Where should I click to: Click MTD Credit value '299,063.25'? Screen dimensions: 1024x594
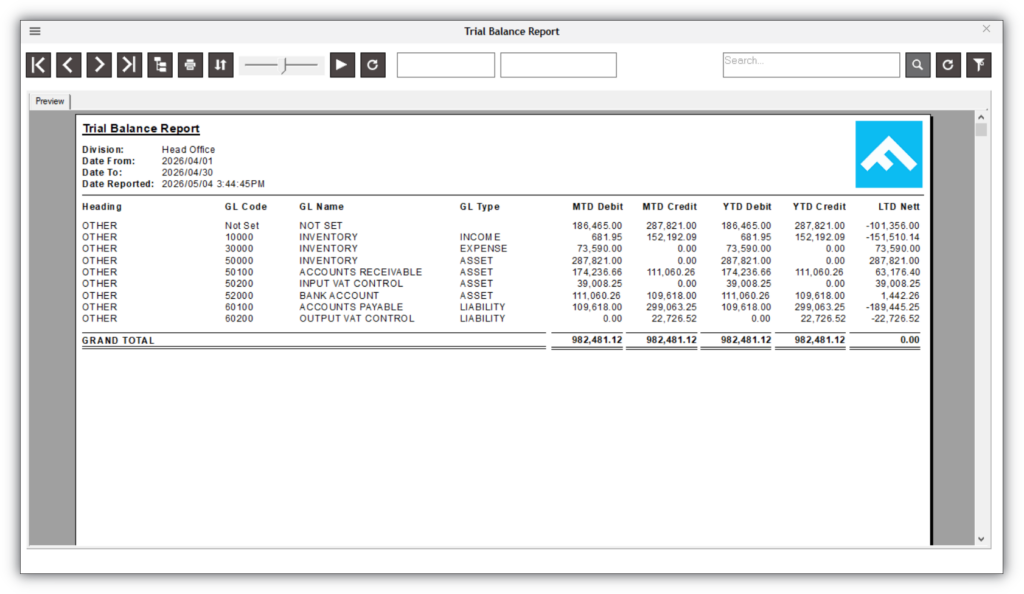[x=672, y=307]
